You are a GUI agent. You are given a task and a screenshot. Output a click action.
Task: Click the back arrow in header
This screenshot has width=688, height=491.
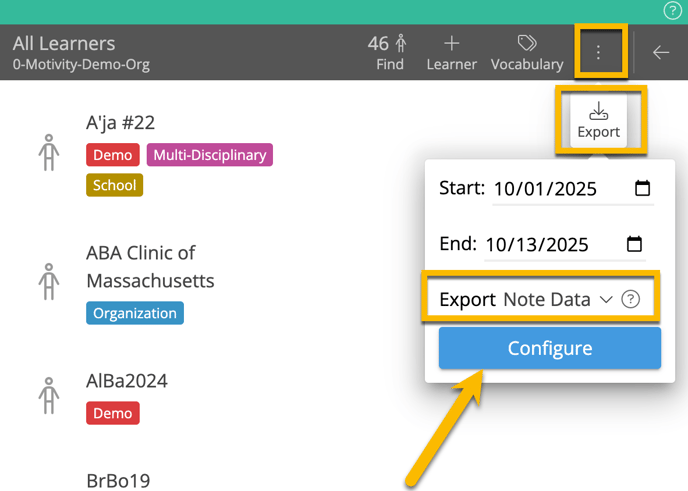(661, 53)
